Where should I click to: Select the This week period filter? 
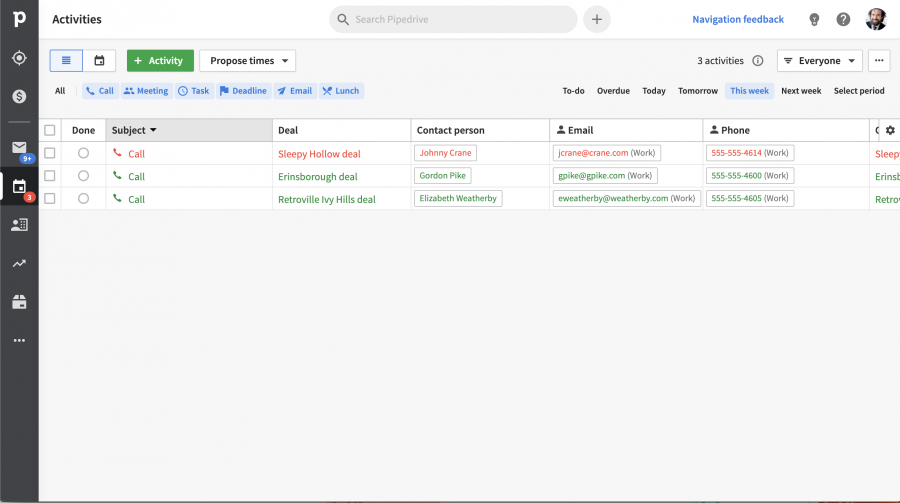749,91
